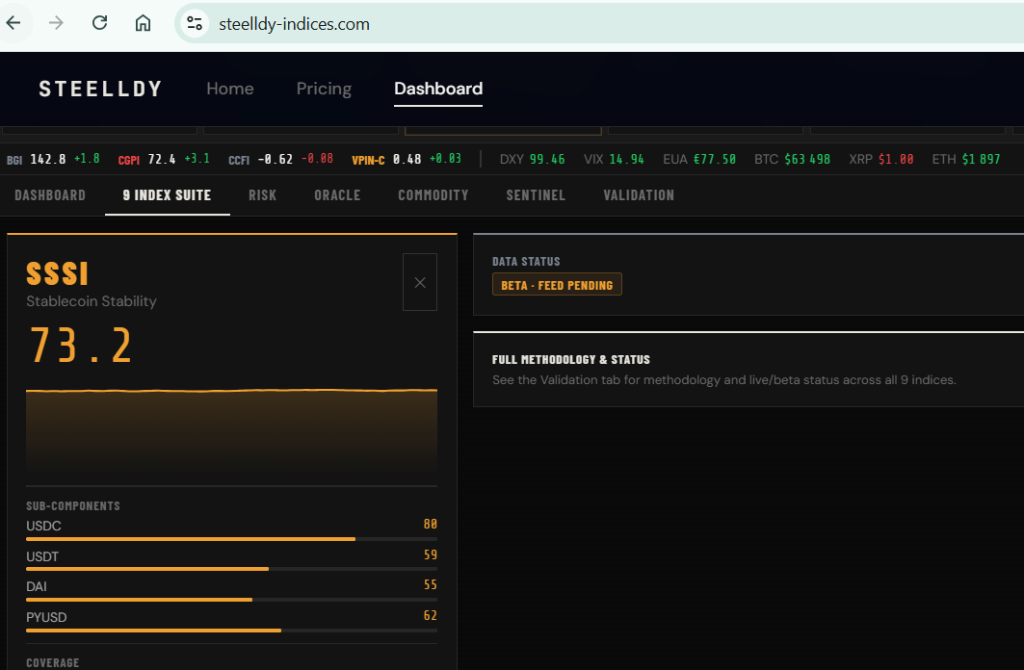This screenshot has height=670, width=1024.
Task: Click the BTC $63 498 ticker value
Action: pyautogui.click(x=792, y=159)
